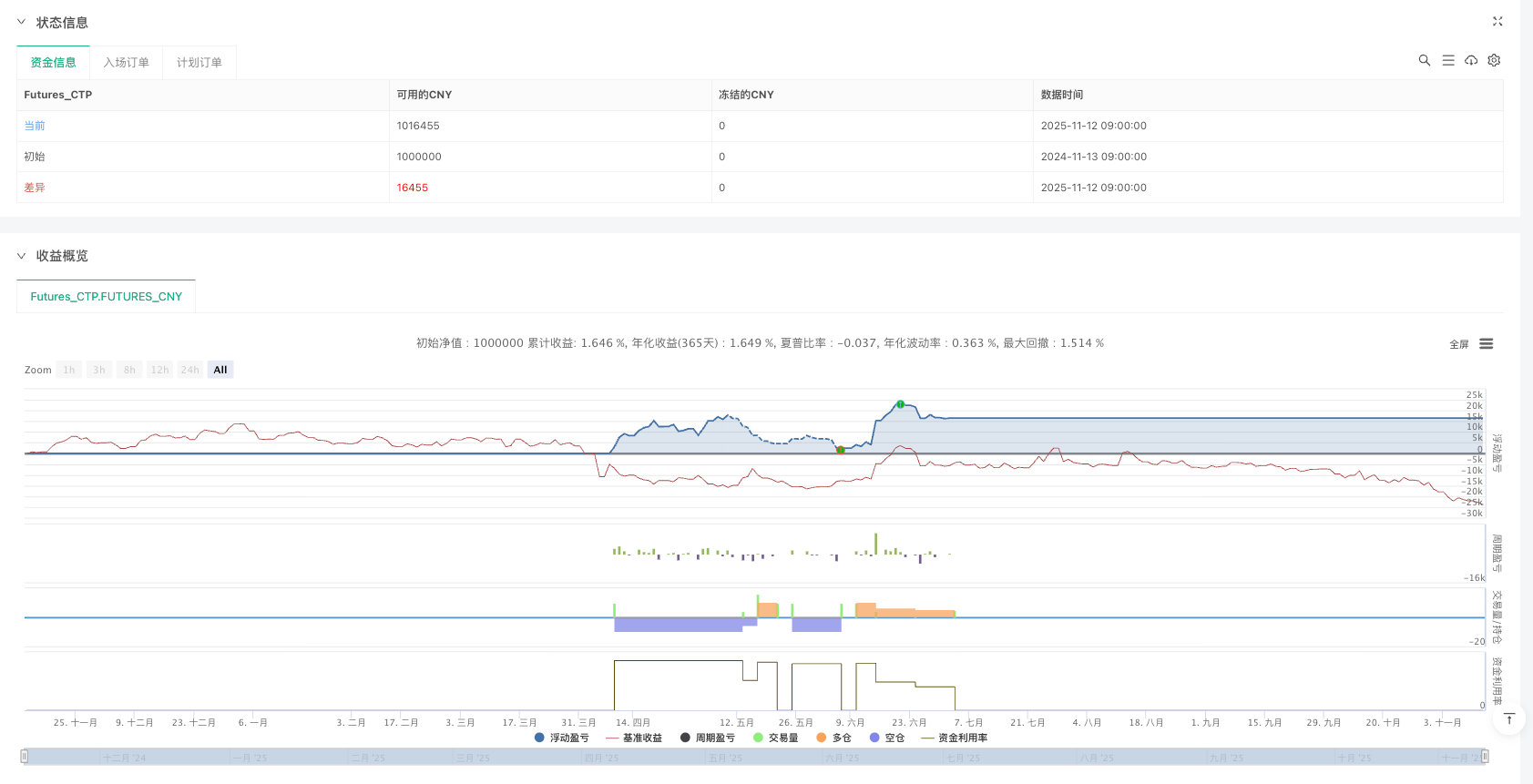The width and height of the screenshot is (1533, 784).
Task: Collapse the 收益概览 section
Action: [x=22, y=256]
